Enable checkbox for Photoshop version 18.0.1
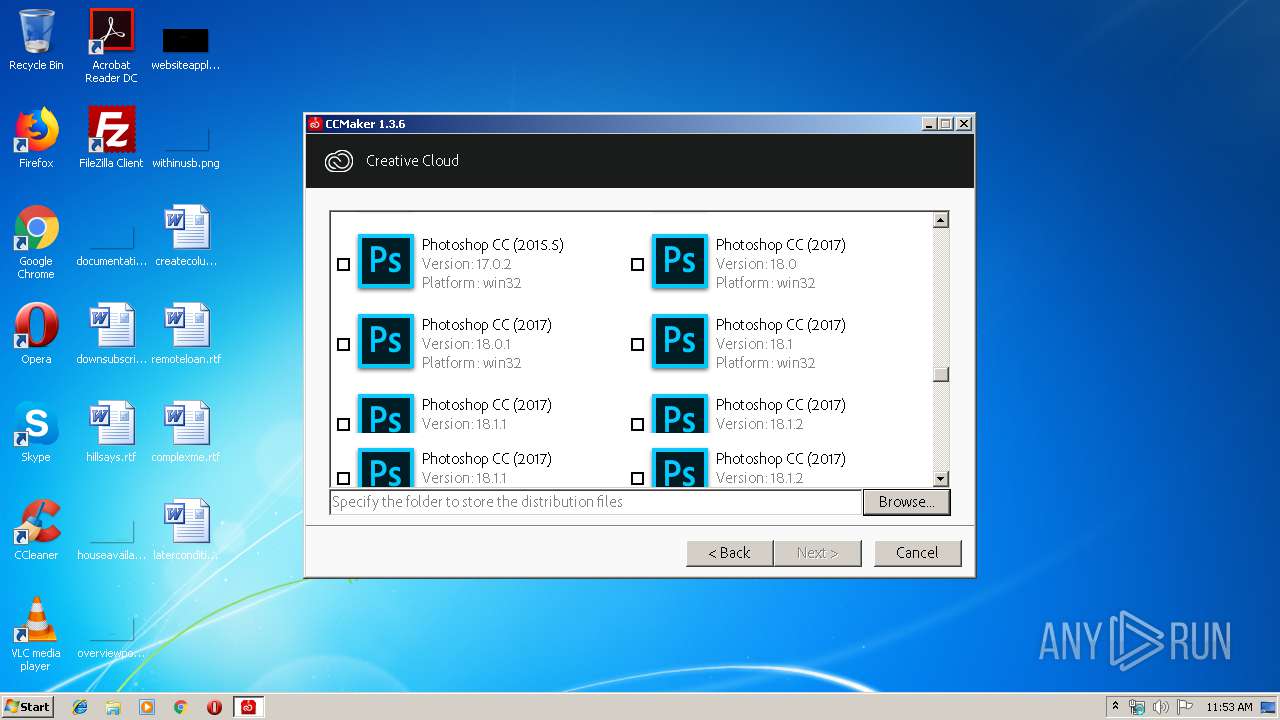Image resolution: width=1280 pixels, height=720 pixels. click(x=343, y=345)
